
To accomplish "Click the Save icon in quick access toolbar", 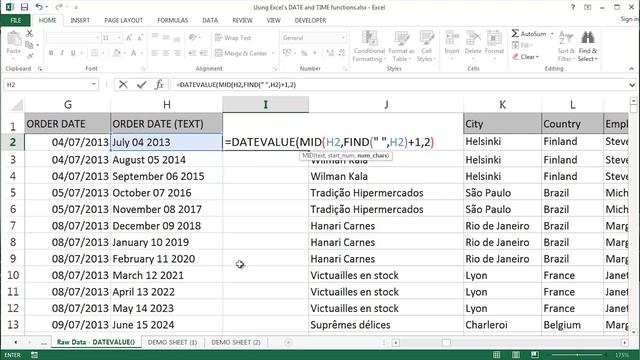I will point(24,7).
